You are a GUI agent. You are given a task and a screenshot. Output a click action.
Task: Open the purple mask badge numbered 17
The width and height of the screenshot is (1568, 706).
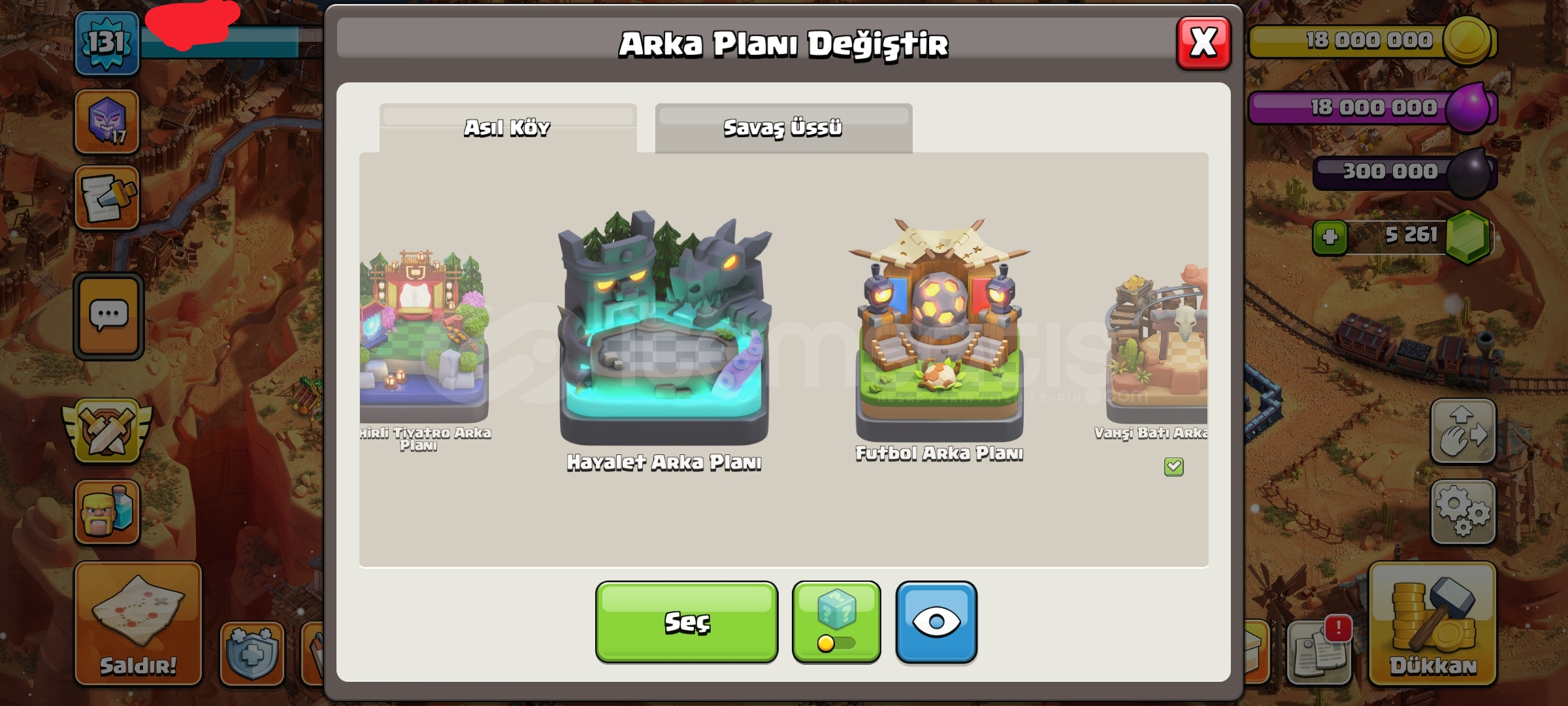[x=107, y=122]
